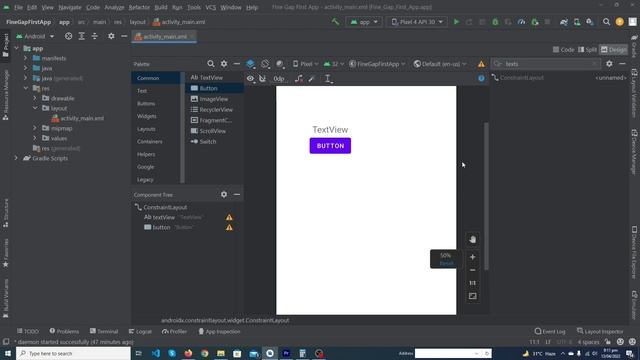Screen dimensions: 640x360
Task: Open Palette settings gear icon
Action: click(x=224, y=64)
